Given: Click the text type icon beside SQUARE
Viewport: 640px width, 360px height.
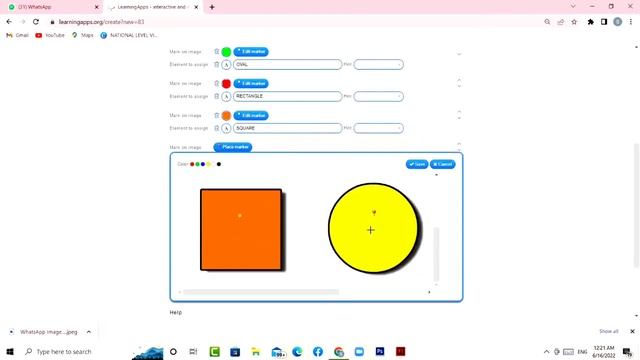Looking at the screenshot, I should [x=226, y=128].
